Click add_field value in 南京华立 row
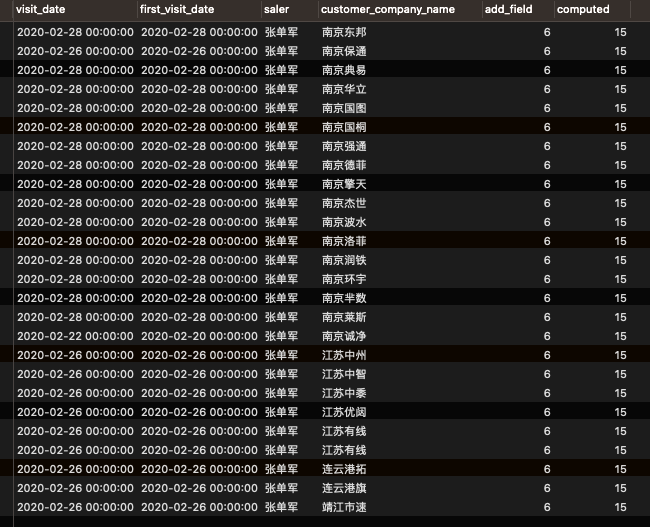This screenshot has height=527, width=650. click(x=547, y=89)
